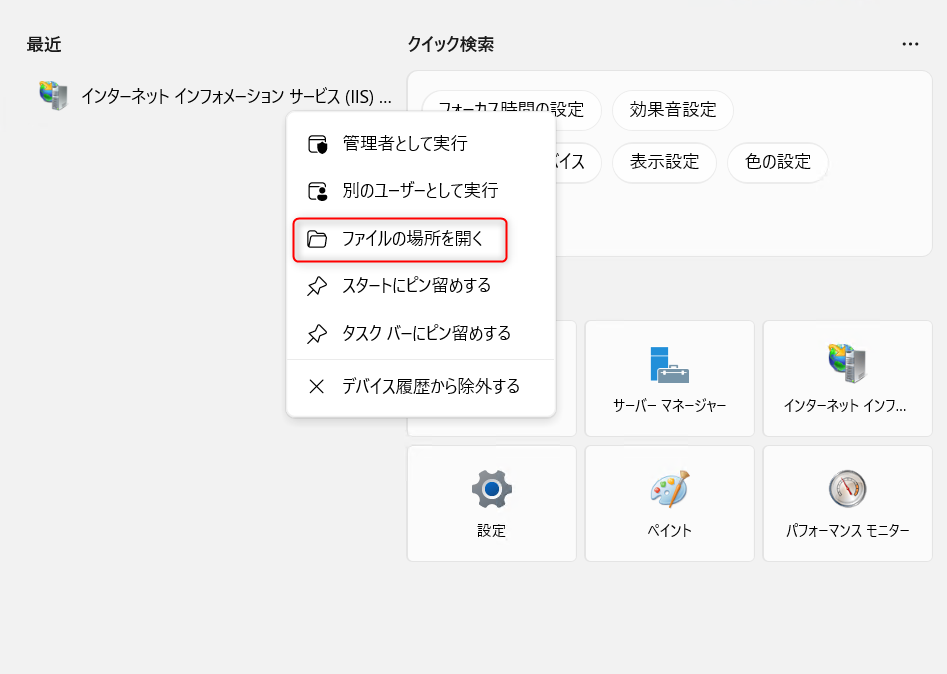The width and height of the screenshot is (947, 674).
Task: Click the IIS Manager icon under 最近
Action: [x=53, y=96]
